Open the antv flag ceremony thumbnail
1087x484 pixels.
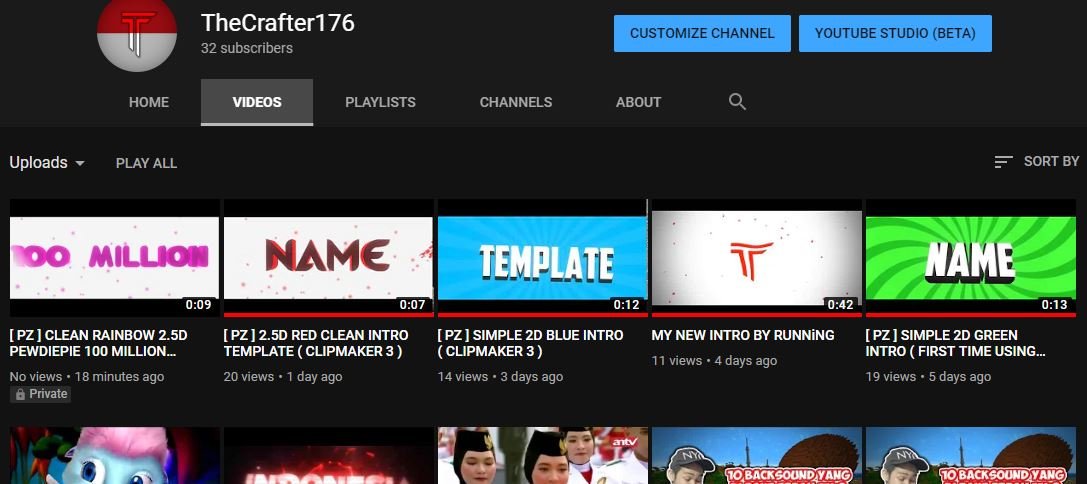tap(542, 456)
